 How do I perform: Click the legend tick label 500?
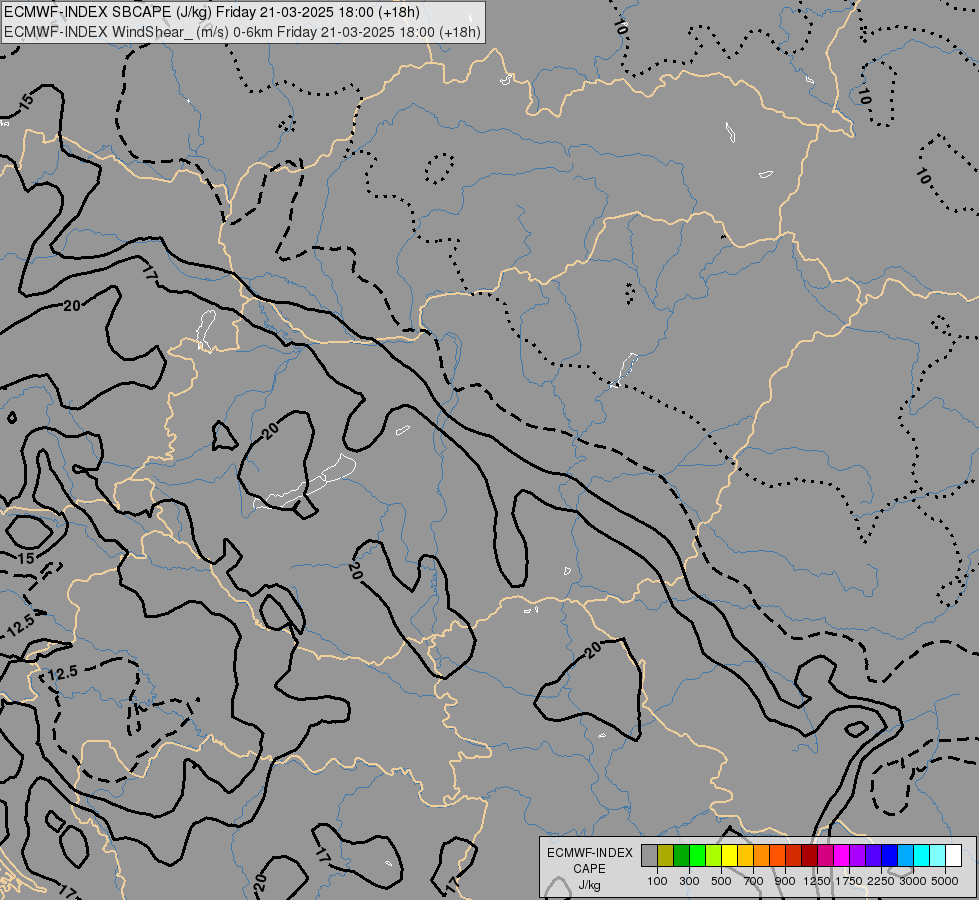coord(721,881)
